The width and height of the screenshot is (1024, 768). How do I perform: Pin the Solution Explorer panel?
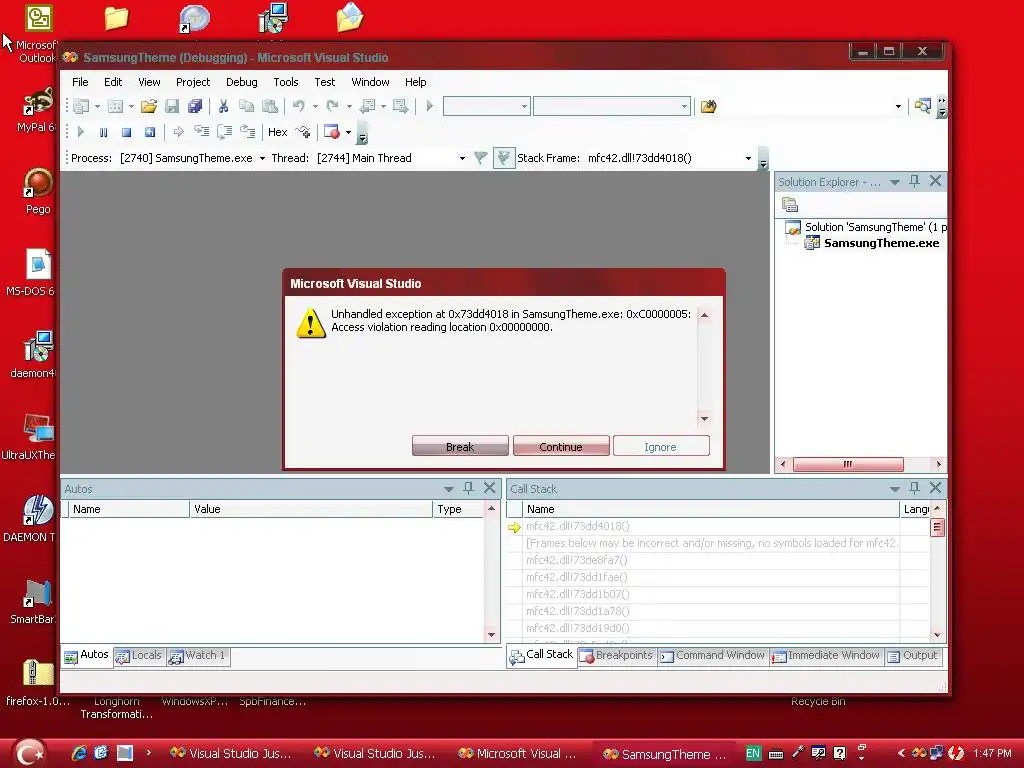tap(914, 181)
